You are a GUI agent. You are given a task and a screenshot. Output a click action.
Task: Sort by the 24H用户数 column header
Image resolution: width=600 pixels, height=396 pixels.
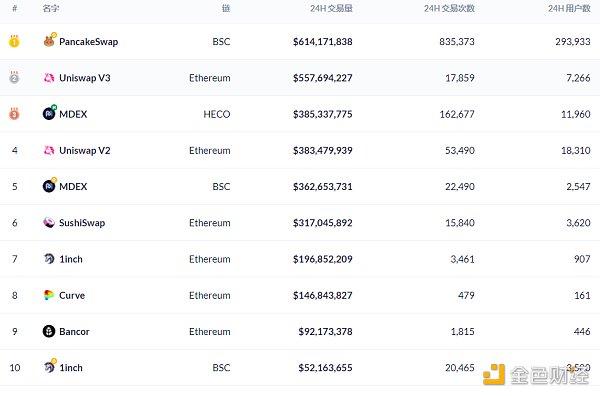pos(569,8)
